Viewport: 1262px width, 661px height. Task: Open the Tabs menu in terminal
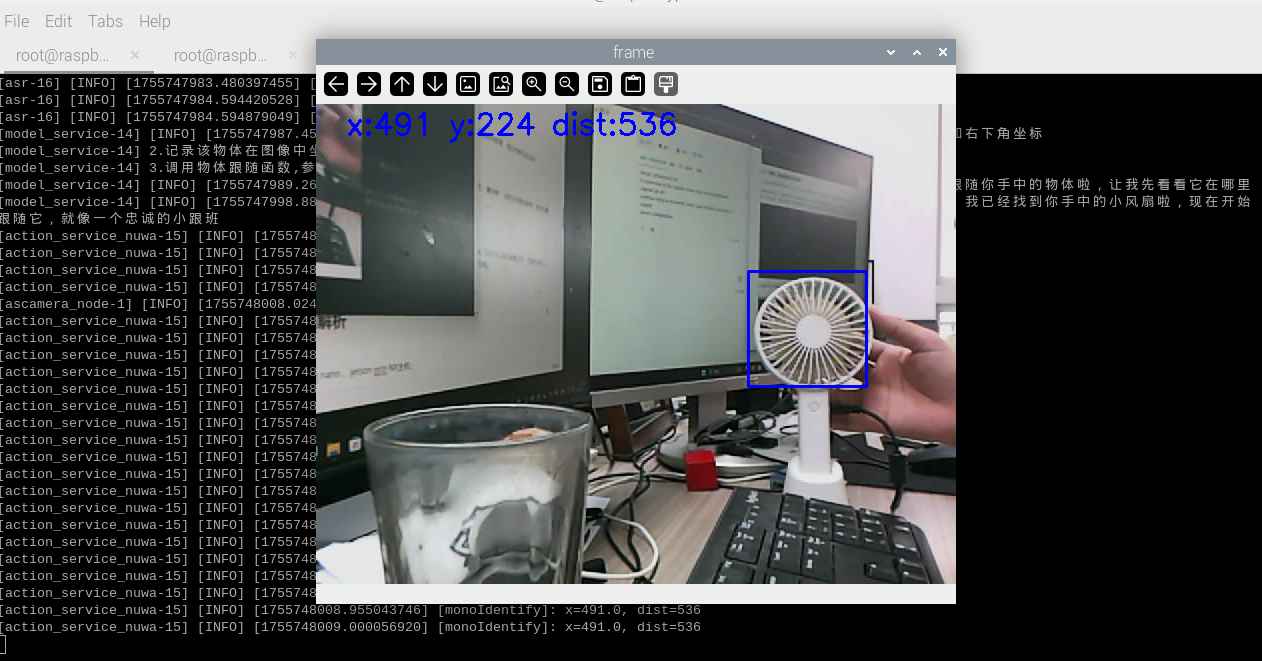pyautogui.click(x=105, y=21)
